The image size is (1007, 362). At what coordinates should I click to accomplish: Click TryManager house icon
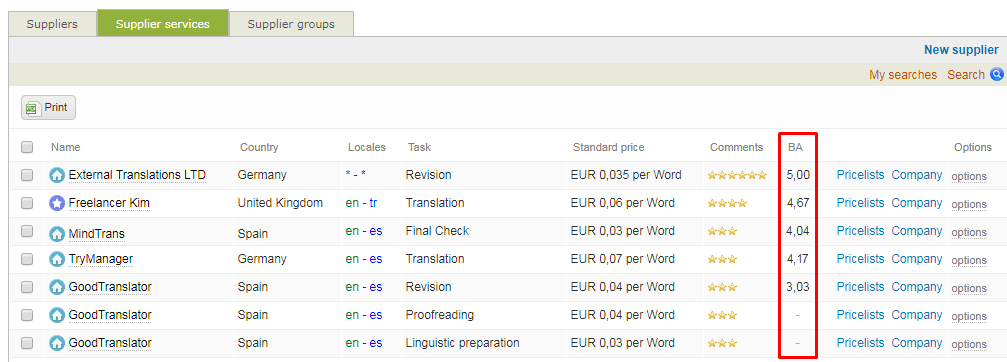[x=57, y=259]
